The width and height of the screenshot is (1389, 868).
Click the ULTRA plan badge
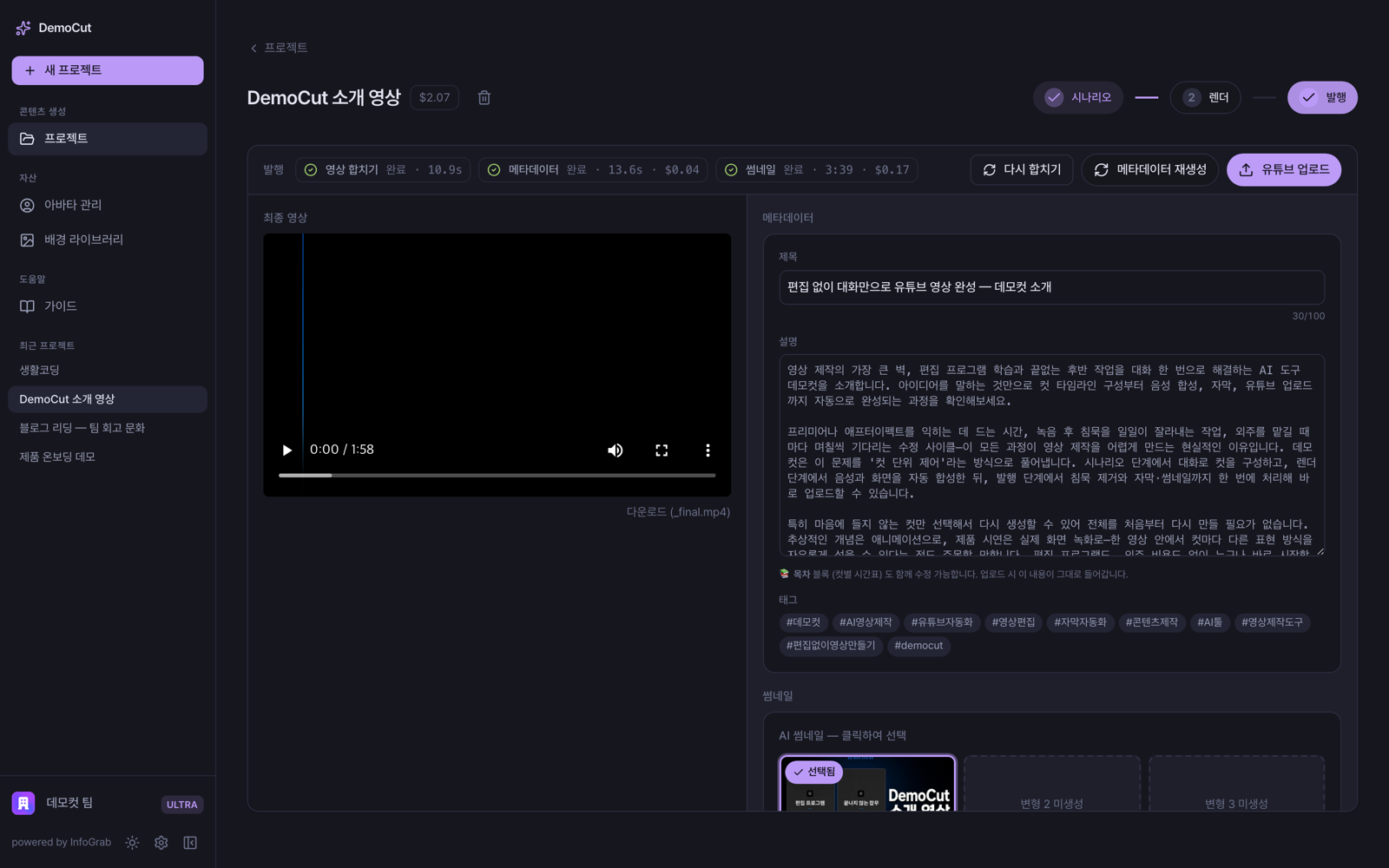click(x=182, y=805)
